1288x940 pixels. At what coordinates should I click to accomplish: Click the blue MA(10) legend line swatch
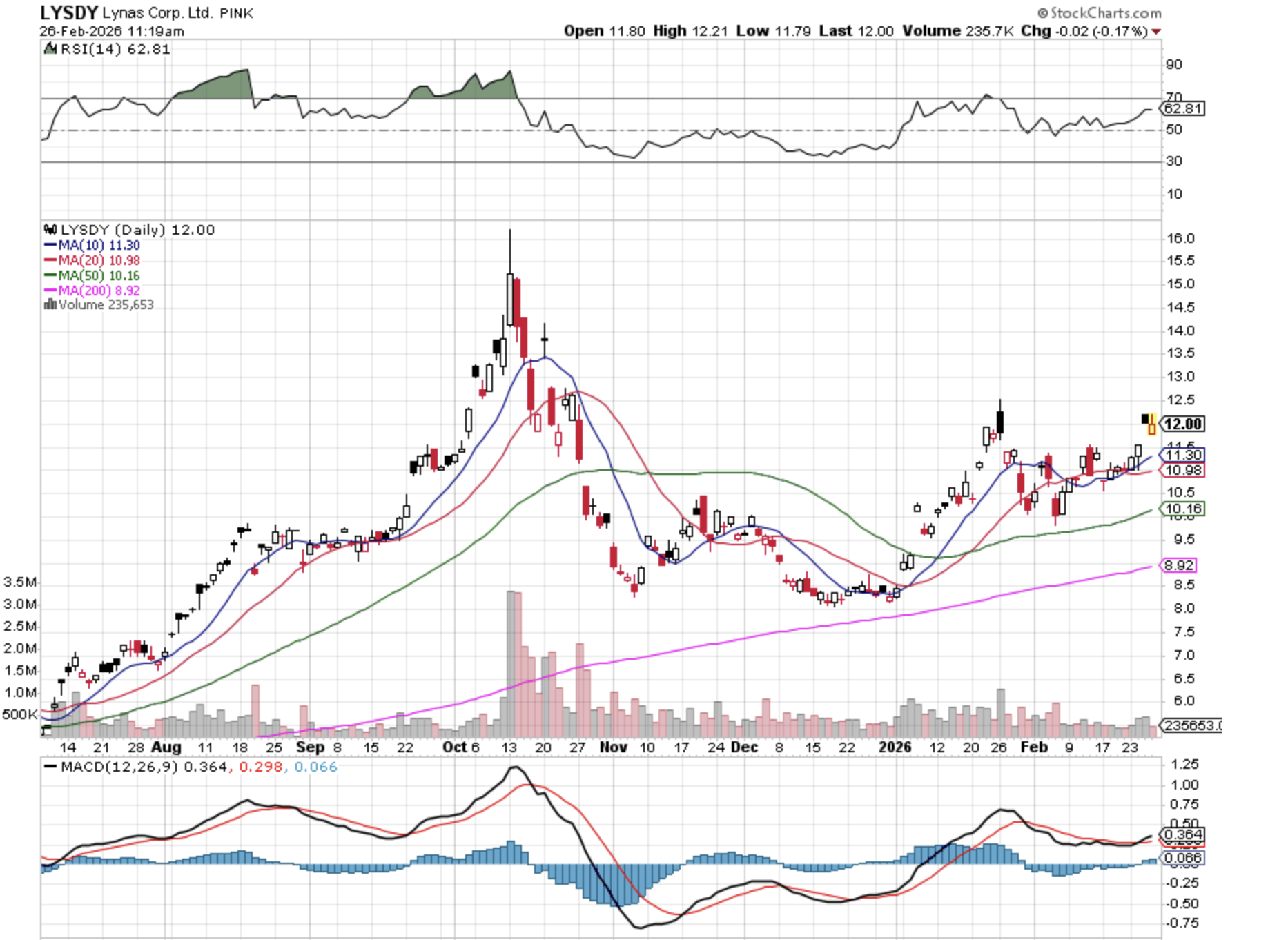coord(50,245)
